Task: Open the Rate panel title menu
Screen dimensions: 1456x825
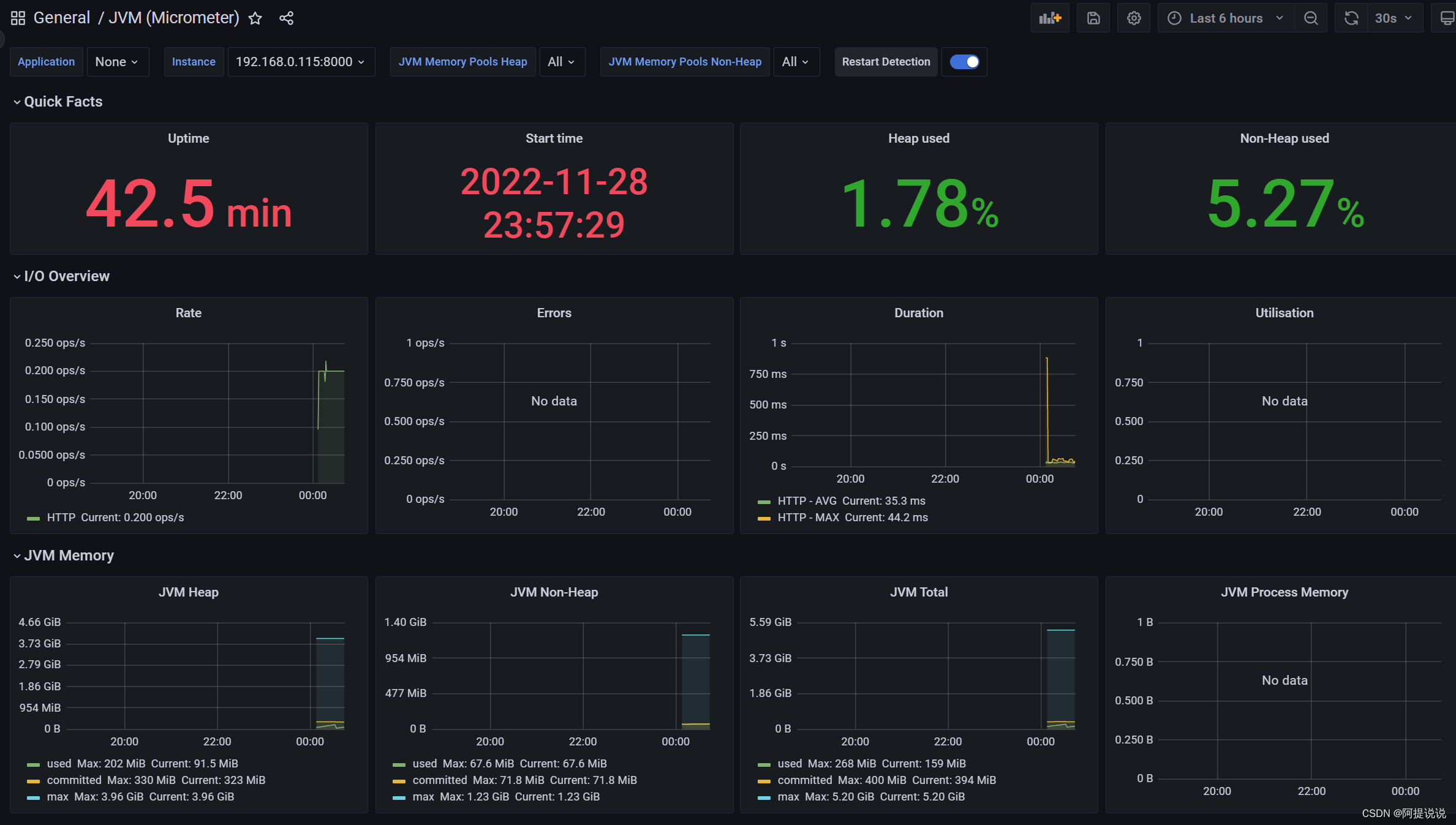Action: point(189,313)
